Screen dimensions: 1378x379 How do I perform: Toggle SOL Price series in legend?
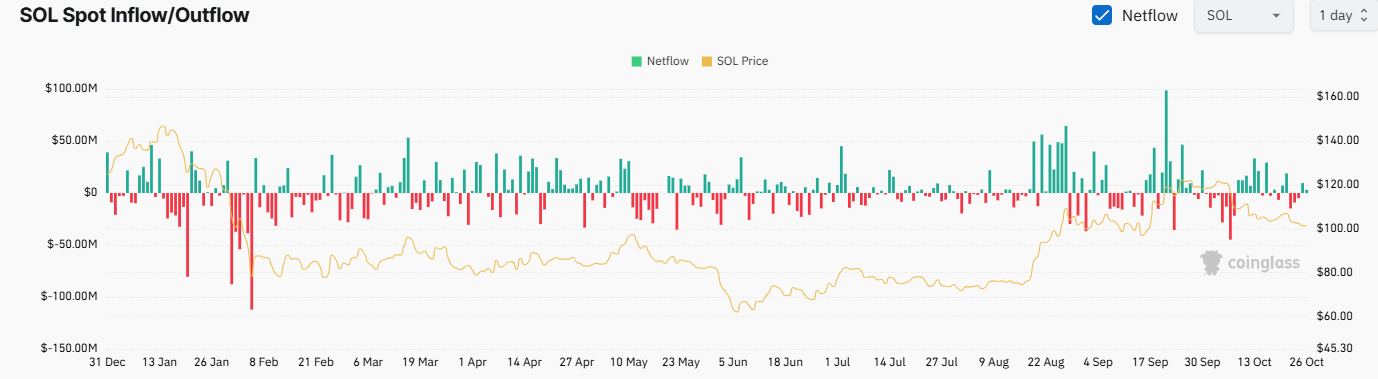coord(735,61)
